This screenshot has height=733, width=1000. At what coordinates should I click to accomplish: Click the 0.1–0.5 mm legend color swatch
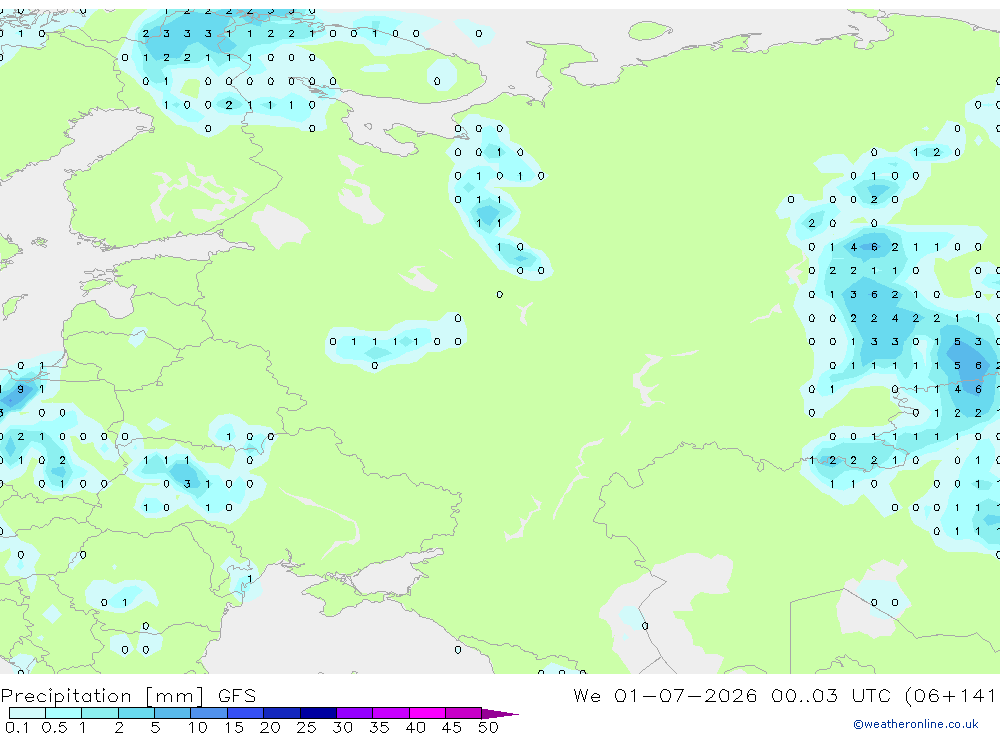tap(27, 713)
